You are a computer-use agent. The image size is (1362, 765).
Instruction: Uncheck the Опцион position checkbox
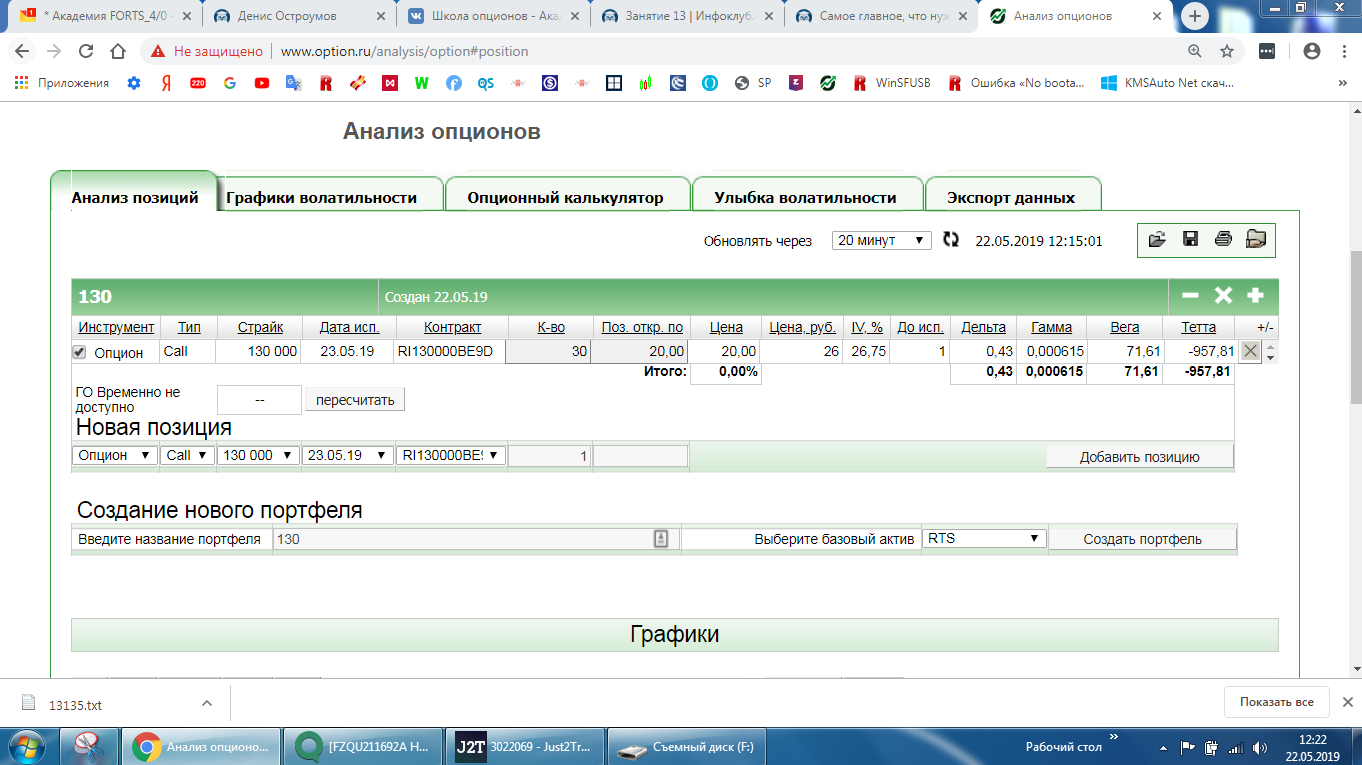79,352
